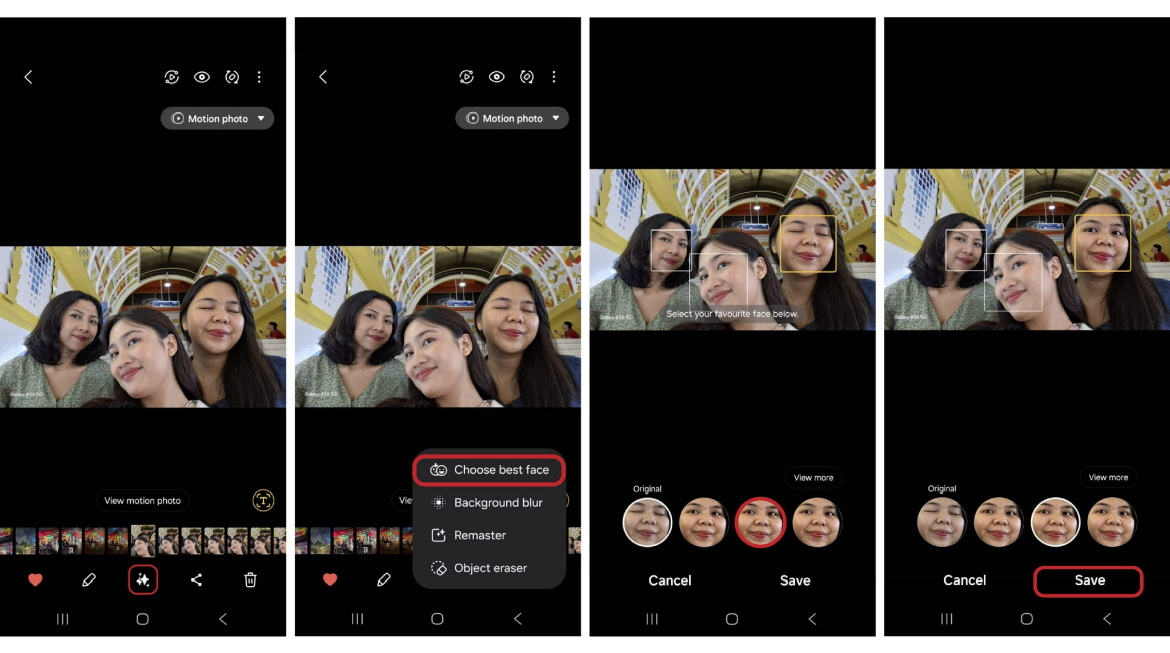Tap the Object eraser icon in the menu
Screen dimensions: 1170x653
point(438,568)
